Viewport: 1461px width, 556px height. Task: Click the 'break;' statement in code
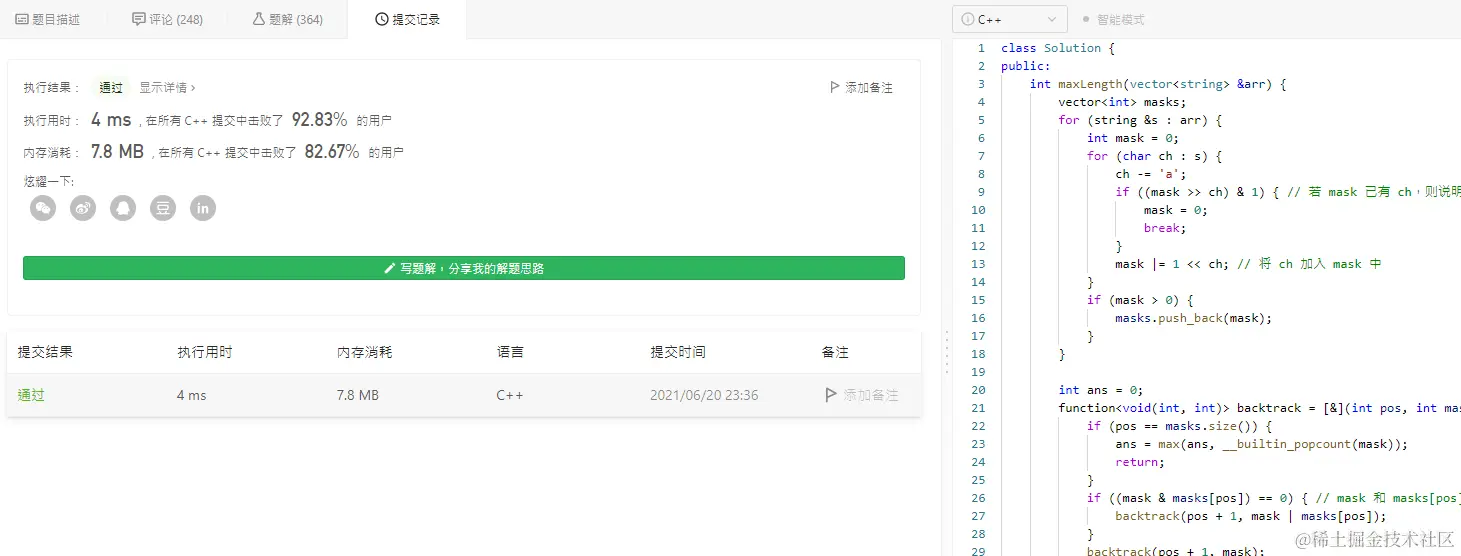click(1165, 228)
